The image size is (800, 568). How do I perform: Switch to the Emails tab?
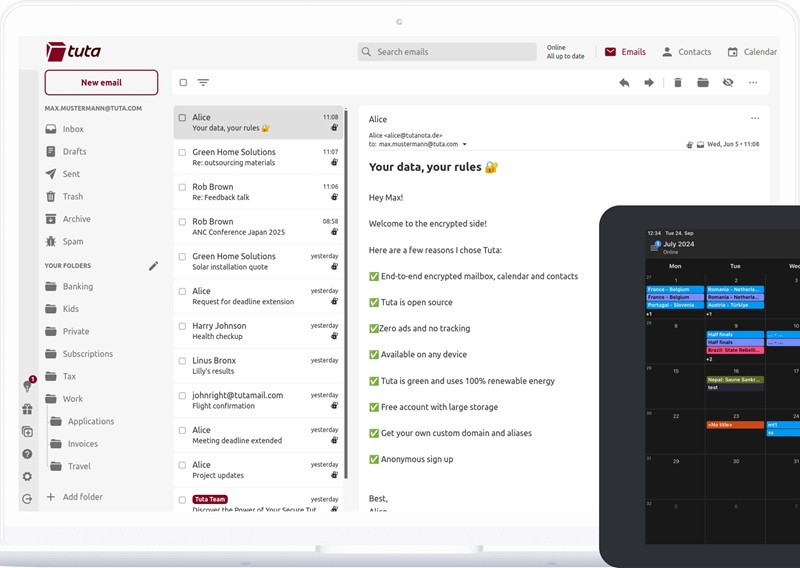(625, 52)
